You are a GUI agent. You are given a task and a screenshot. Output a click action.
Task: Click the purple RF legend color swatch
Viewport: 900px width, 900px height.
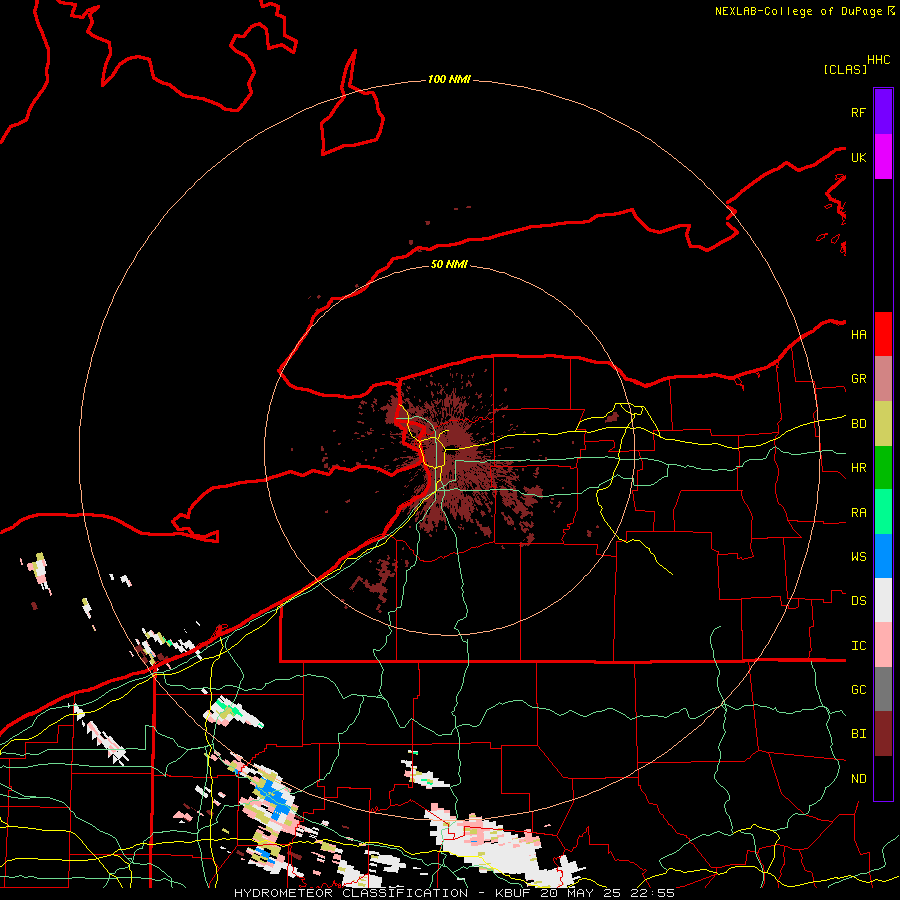coord(883,112)
